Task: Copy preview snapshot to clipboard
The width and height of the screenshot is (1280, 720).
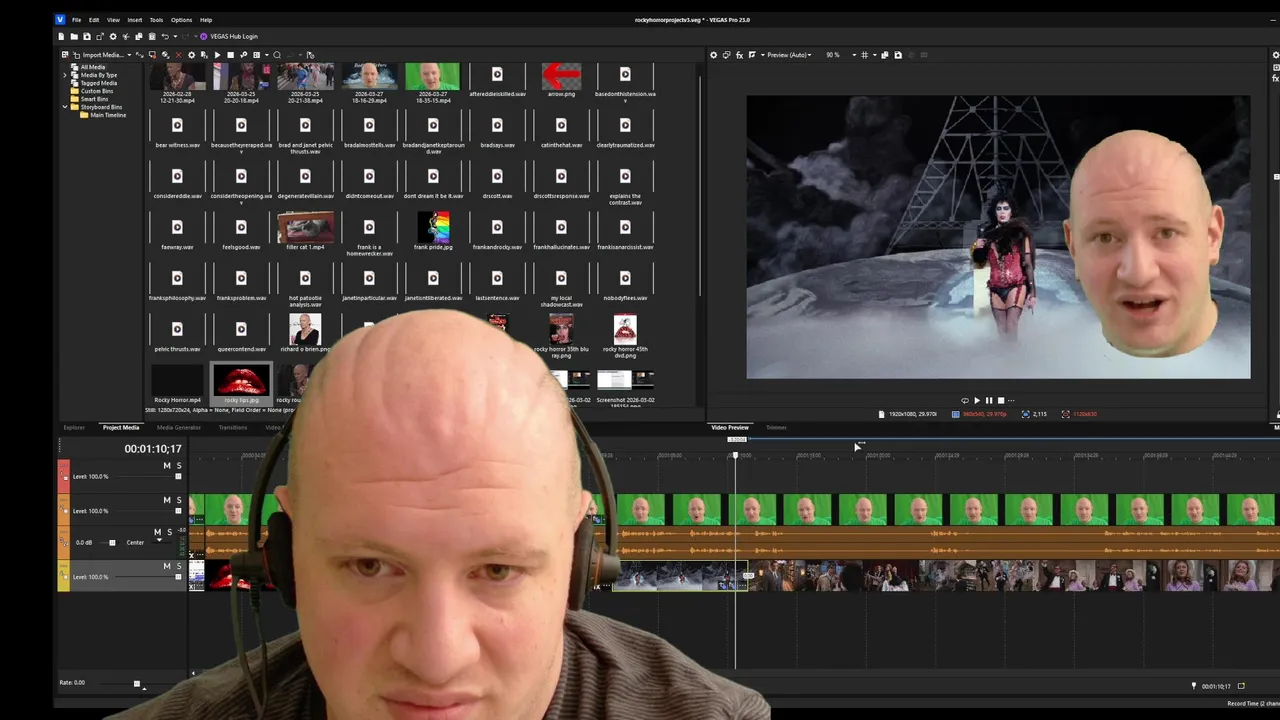Action: tap(885, 55)
